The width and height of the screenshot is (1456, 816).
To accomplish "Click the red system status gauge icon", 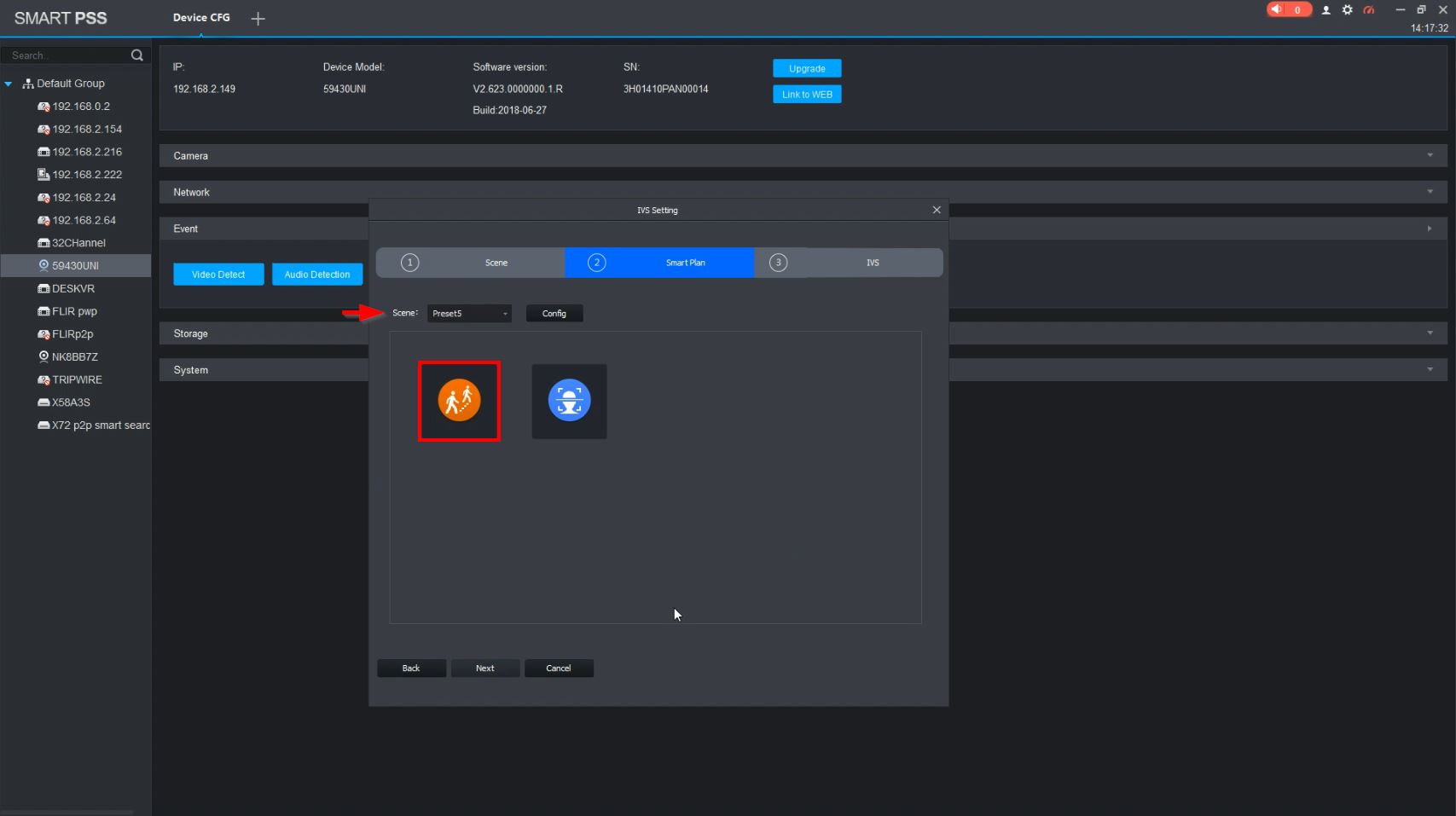I will coord(1369,10).
